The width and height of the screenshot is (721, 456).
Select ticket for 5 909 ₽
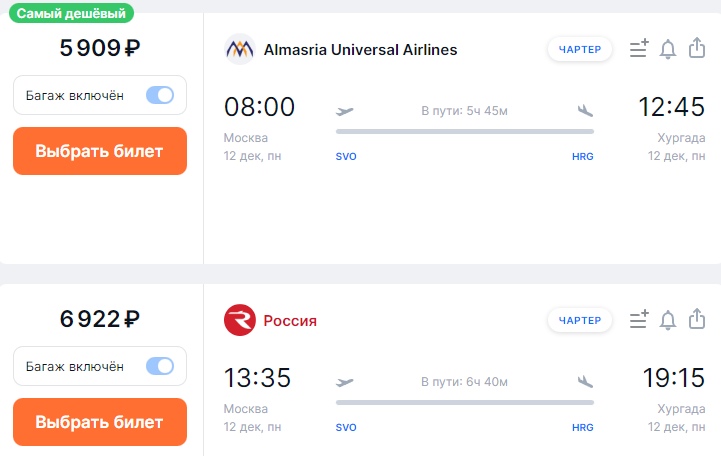tap(99, 151)
